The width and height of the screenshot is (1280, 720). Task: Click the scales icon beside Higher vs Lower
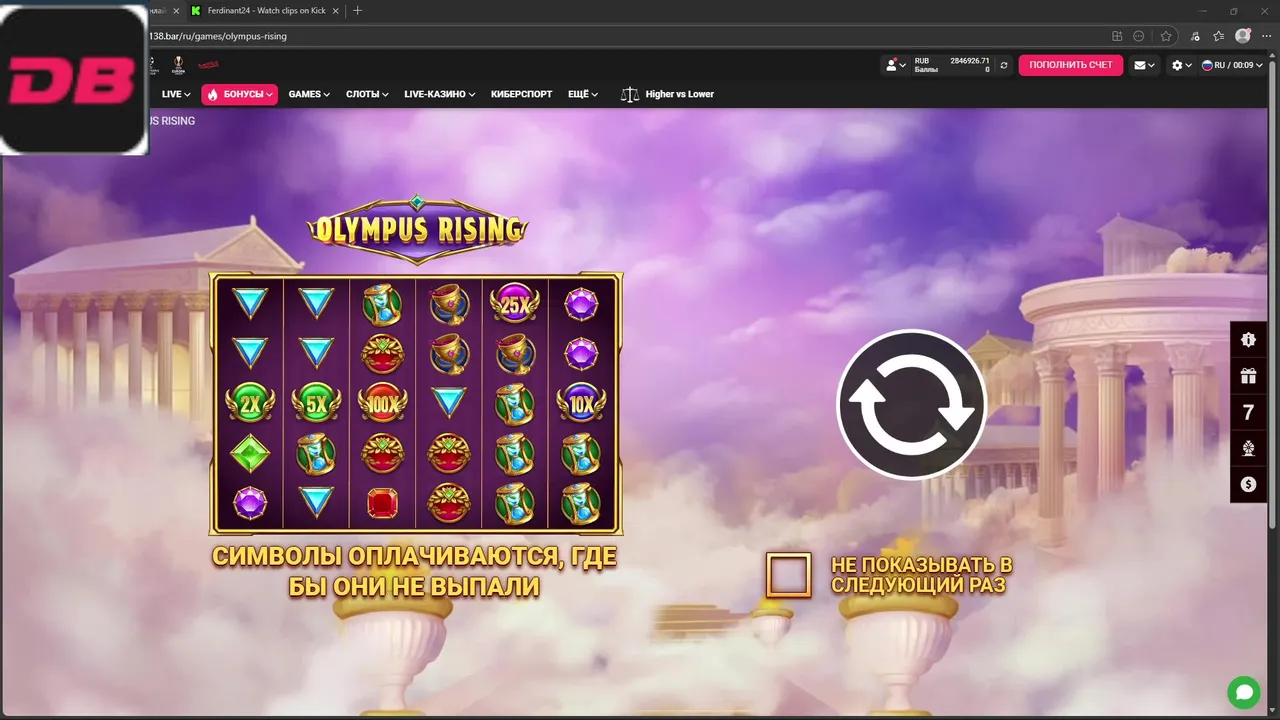(629, 94)
